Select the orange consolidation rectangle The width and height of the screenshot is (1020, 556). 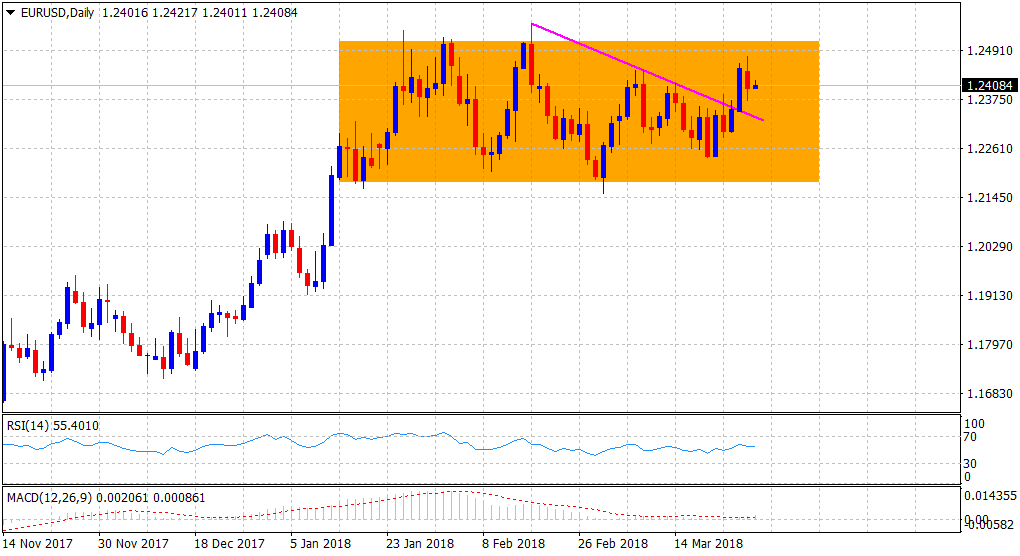click(x=578, y=111)
